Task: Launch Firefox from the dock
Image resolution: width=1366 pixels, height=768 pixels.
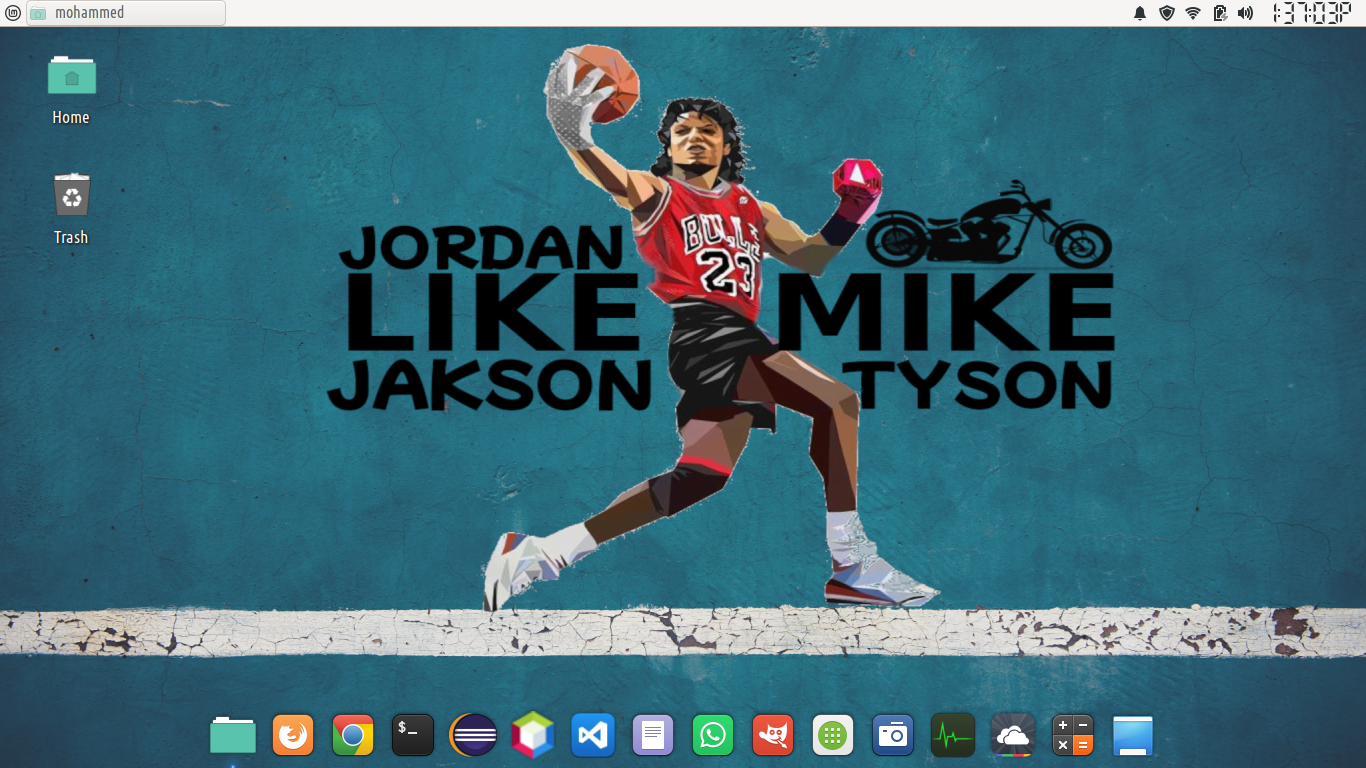Action: 293,735
